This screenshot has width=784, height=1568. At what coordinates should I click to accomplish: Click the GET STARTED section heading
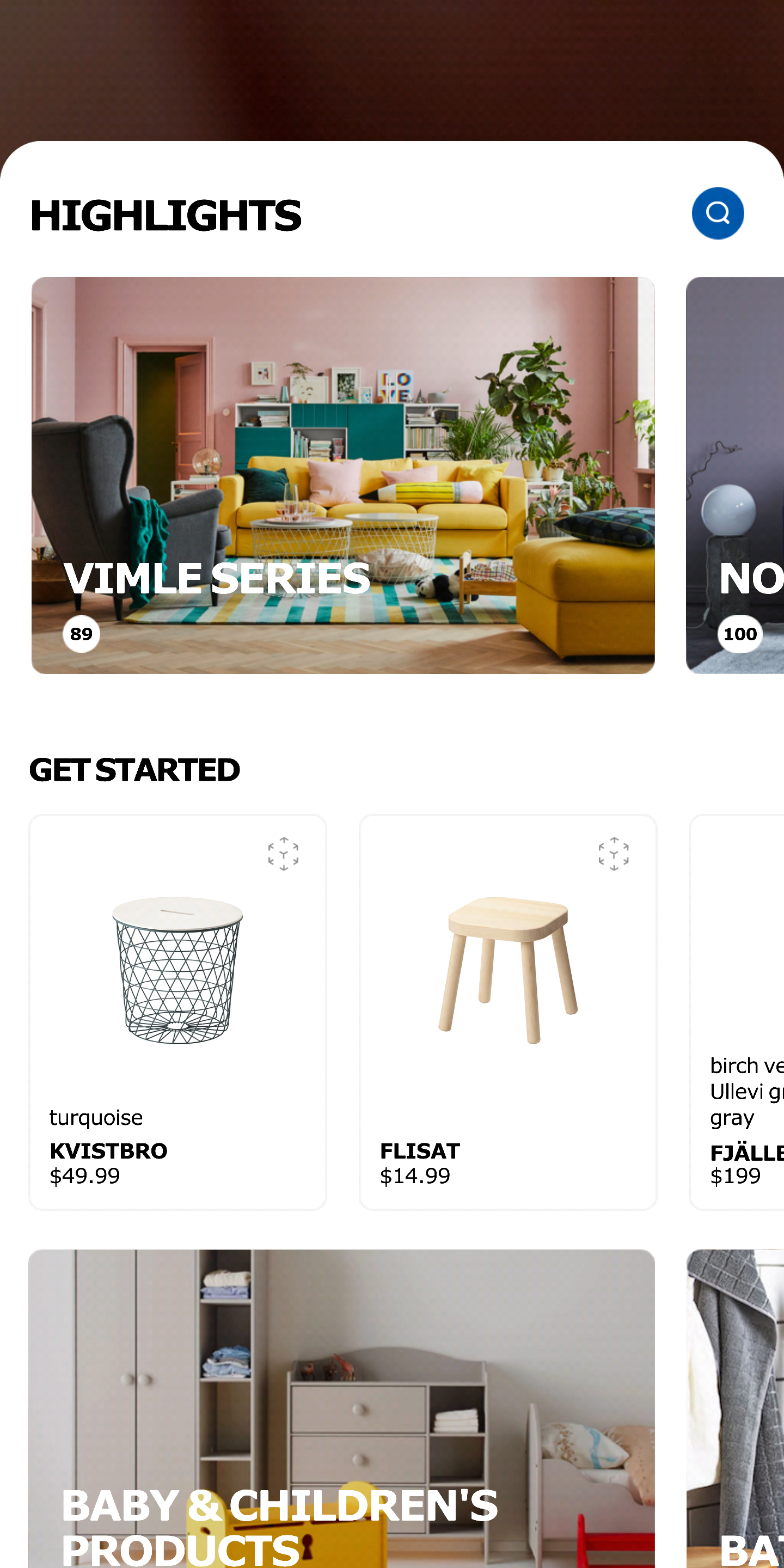click(x=134, y=769)
